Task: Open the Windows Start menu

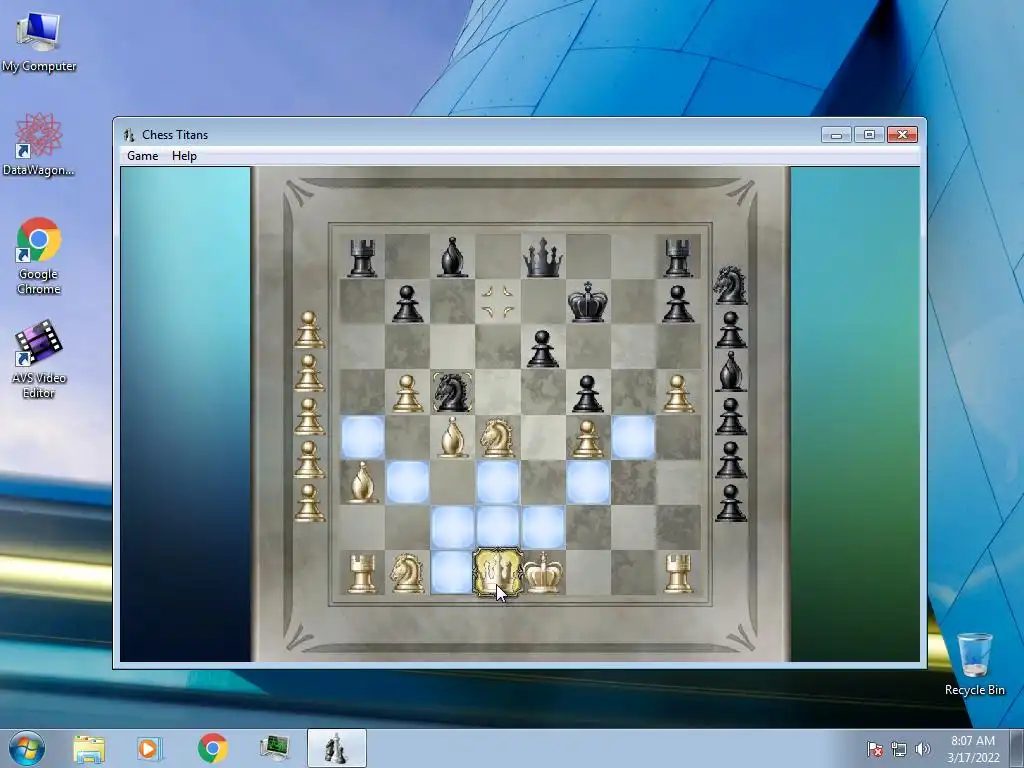Action: [27, 748]
